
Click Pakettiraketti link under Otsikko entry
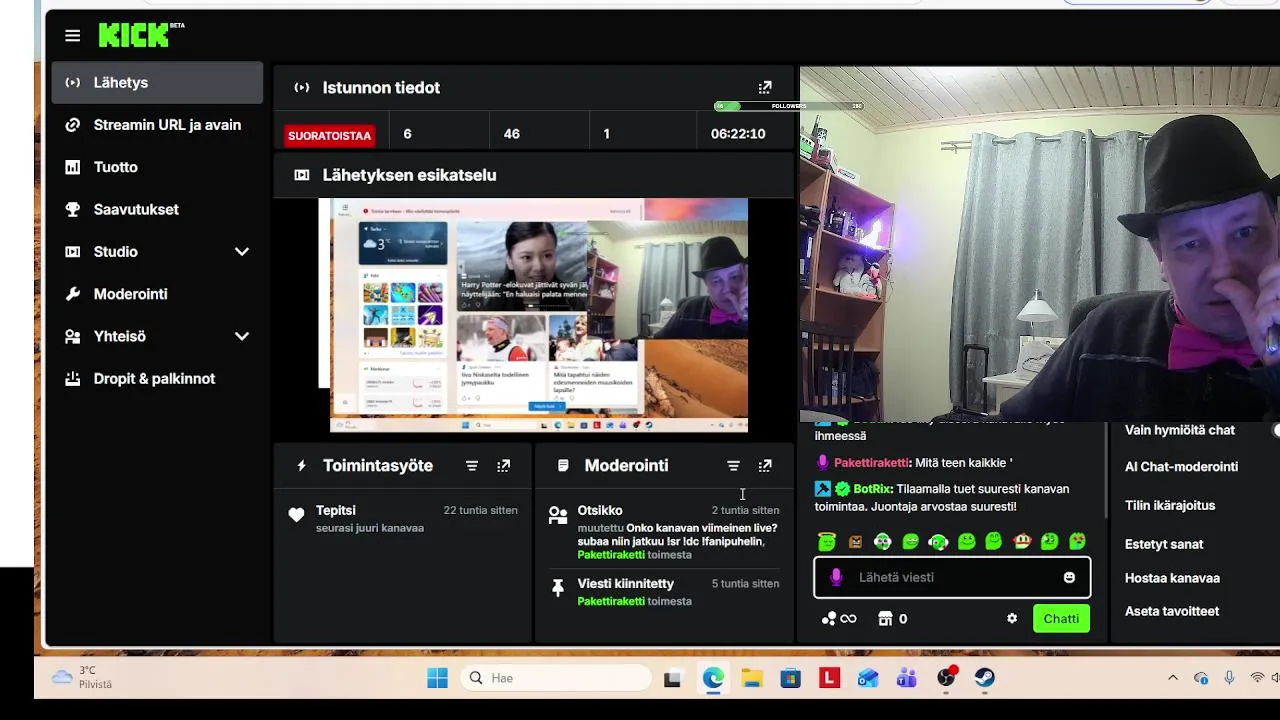pyautogui.click(x=610, y=555)
